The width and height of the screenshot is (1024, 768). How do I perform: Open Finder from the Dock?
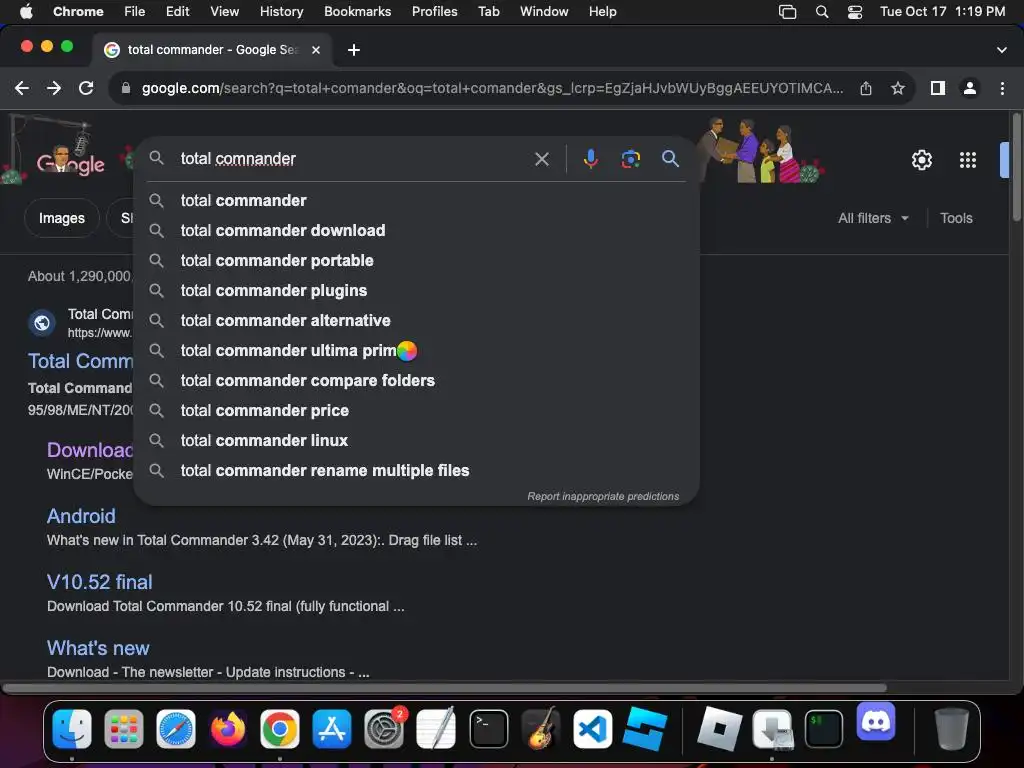tap(72, 729)
